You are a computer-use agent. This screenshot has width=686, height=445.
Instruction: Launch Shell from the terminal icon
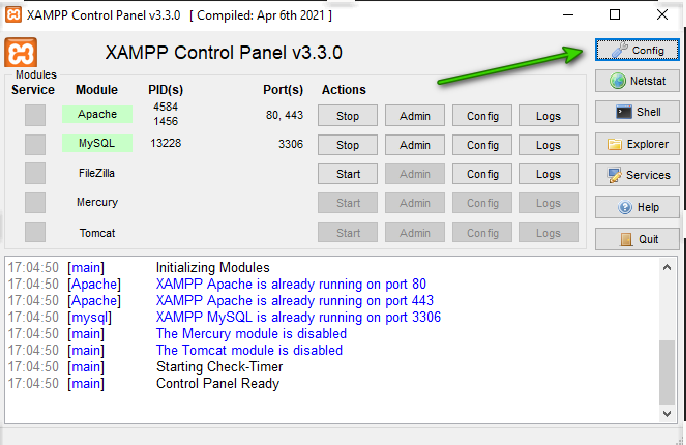click(x=637, y=112)
